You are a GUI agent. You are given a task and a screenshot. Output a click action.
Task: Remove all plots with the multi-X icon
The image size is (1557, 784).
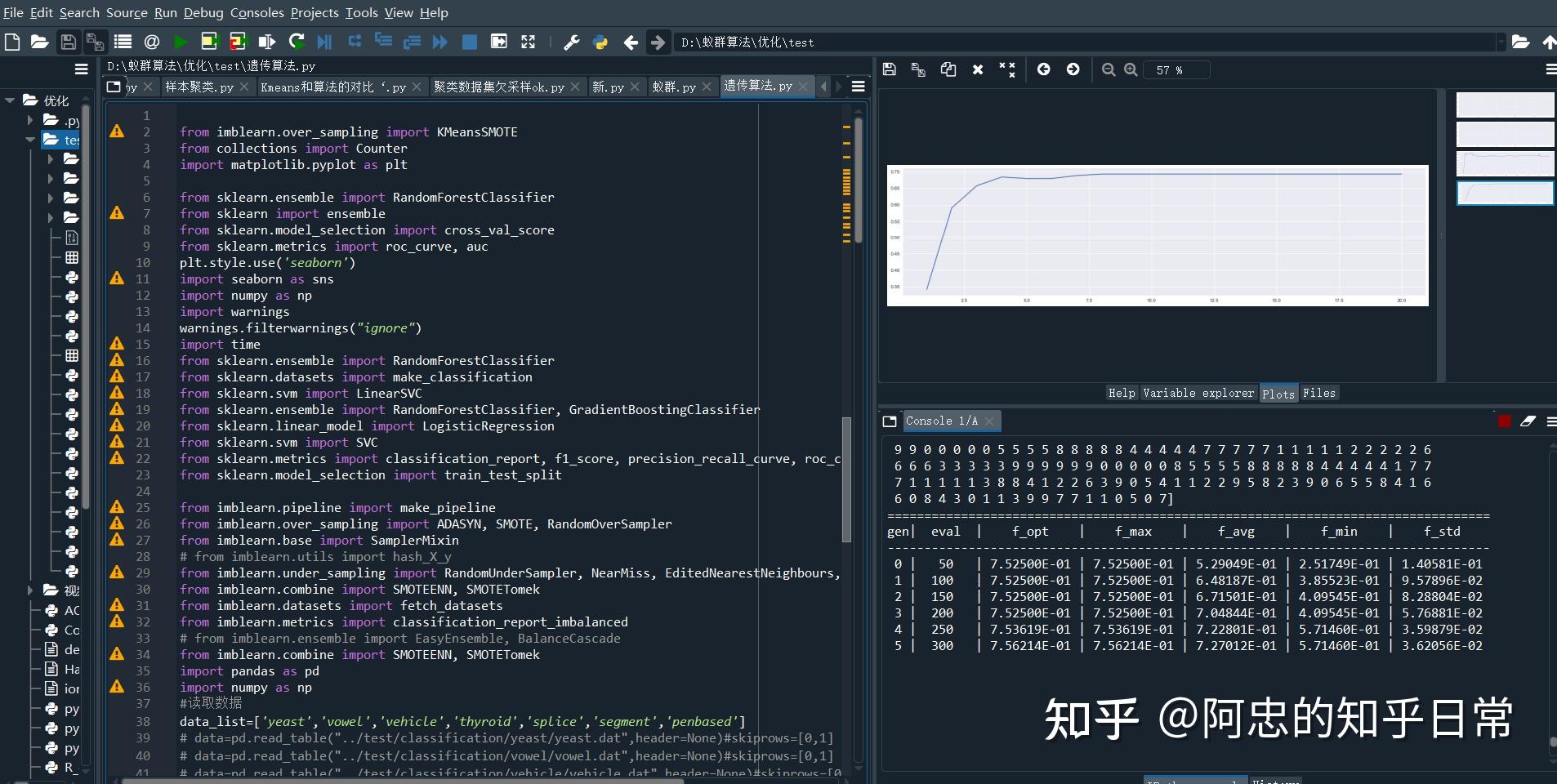(x=1007, y=70)
